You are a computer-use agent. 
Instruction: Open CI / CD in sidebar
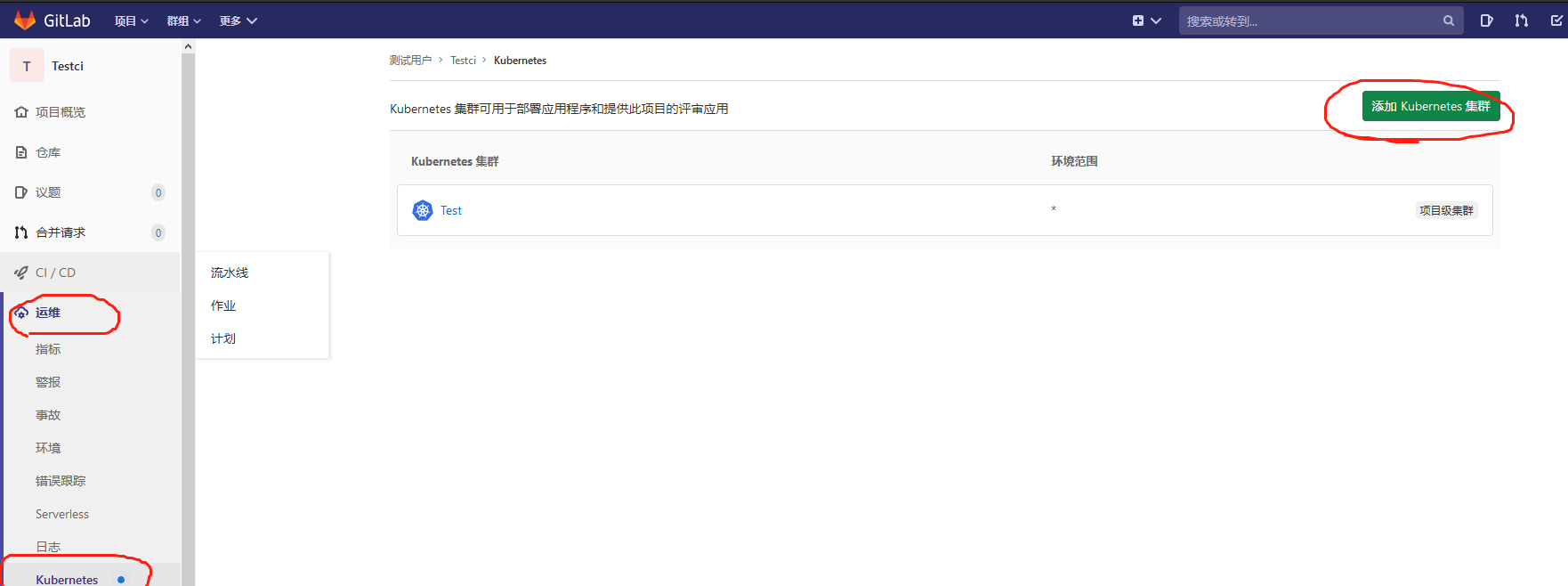[55, 273]
